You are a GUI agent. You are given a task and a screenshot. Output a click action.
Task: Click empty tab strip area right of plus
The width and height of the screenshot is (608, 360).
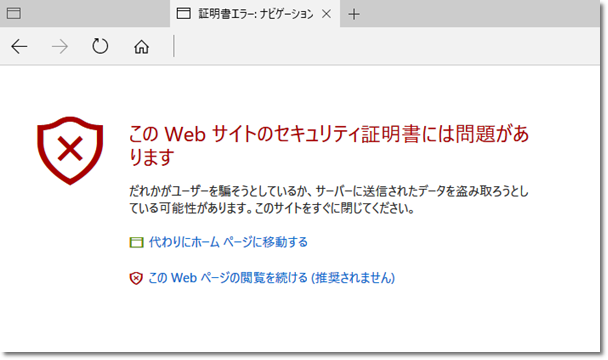[x=481, y=14]
